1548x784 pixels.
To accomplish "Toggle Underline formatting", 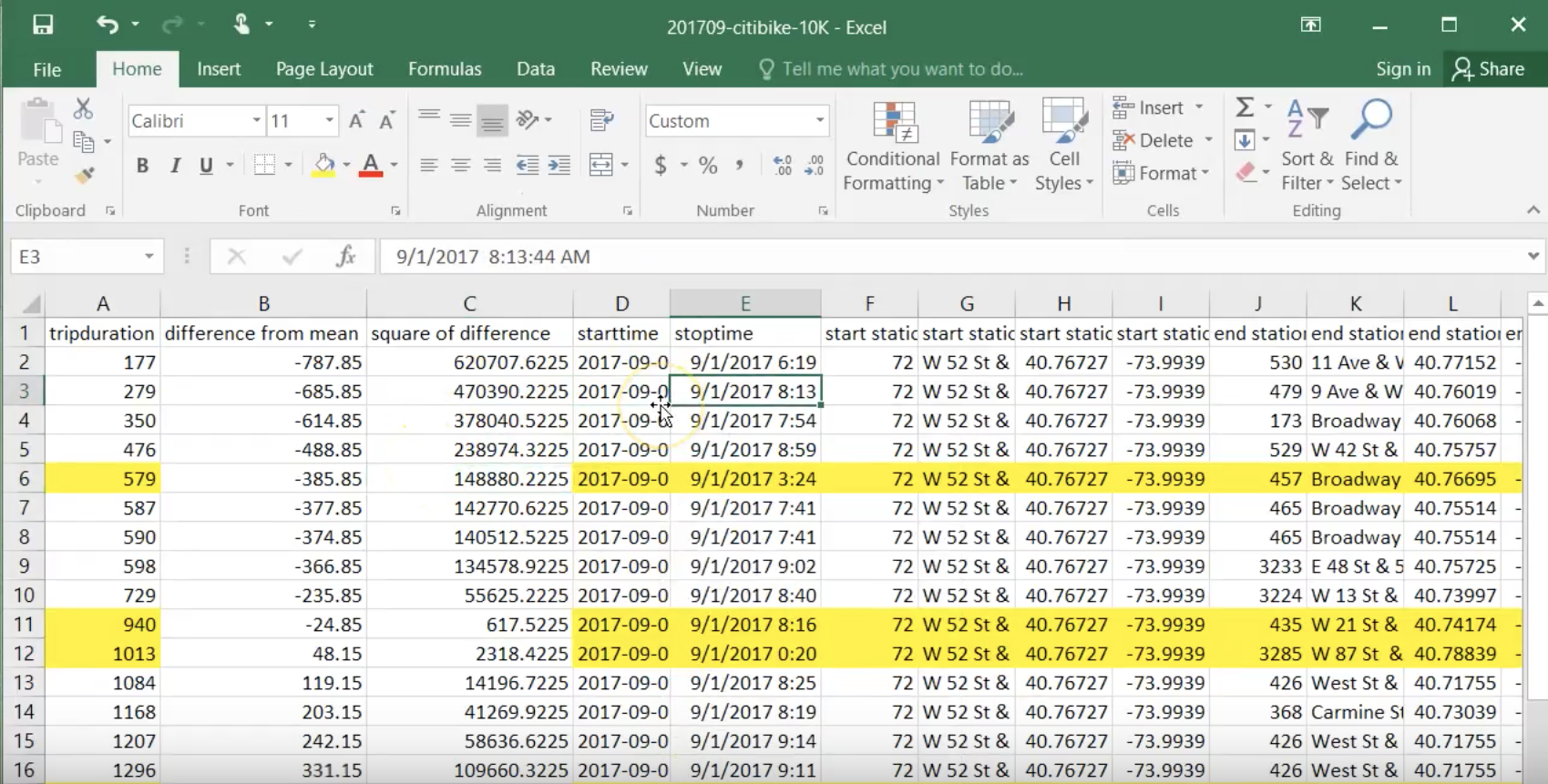I will tap(206, 166).
